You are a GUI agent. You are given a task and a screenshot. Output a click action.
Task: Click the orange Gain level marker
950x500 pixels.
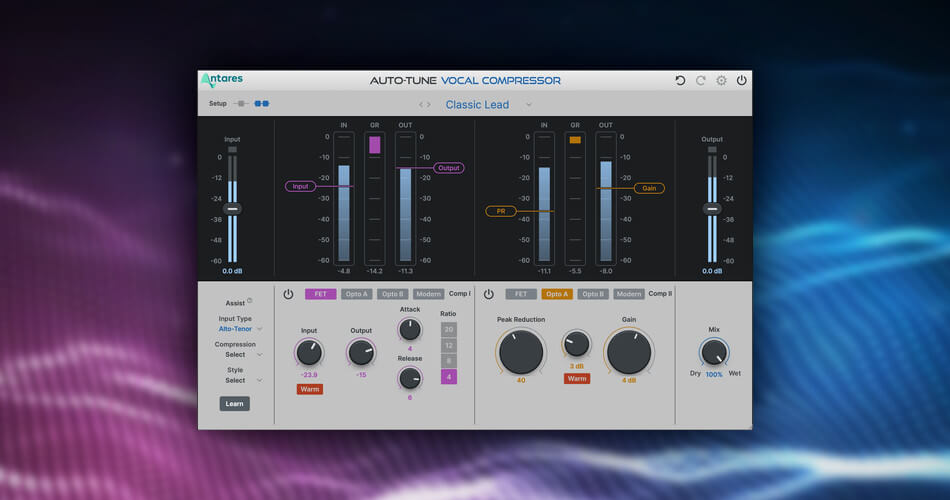tap(649, 188)
